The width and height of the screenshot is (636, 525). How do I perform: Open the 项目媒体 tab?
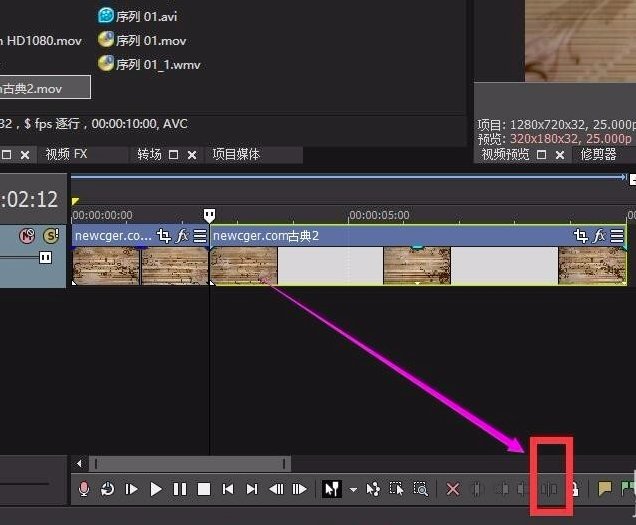pos(236,154)
